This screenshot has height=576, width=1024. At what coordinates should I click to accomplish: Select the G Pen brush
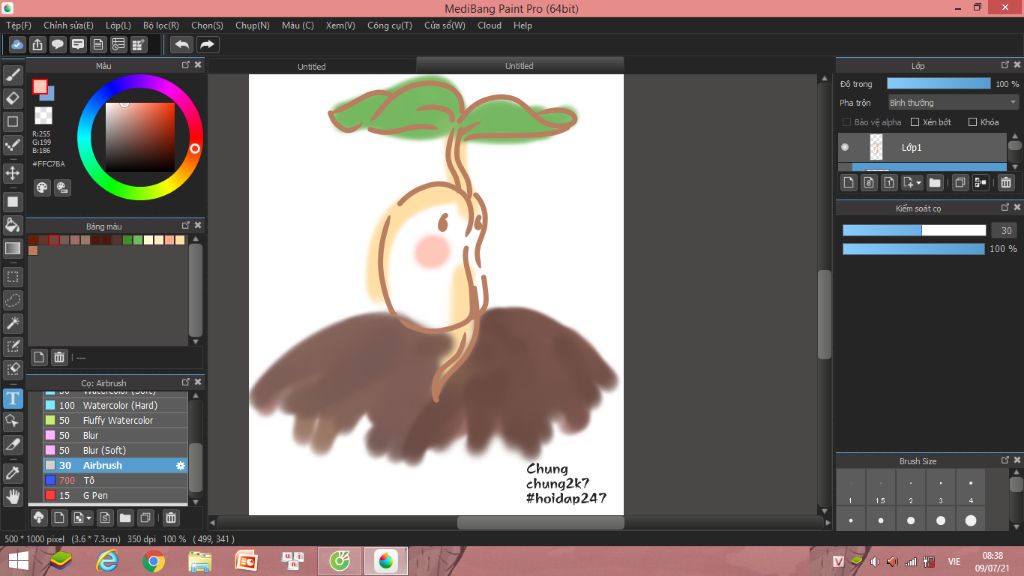116,496
